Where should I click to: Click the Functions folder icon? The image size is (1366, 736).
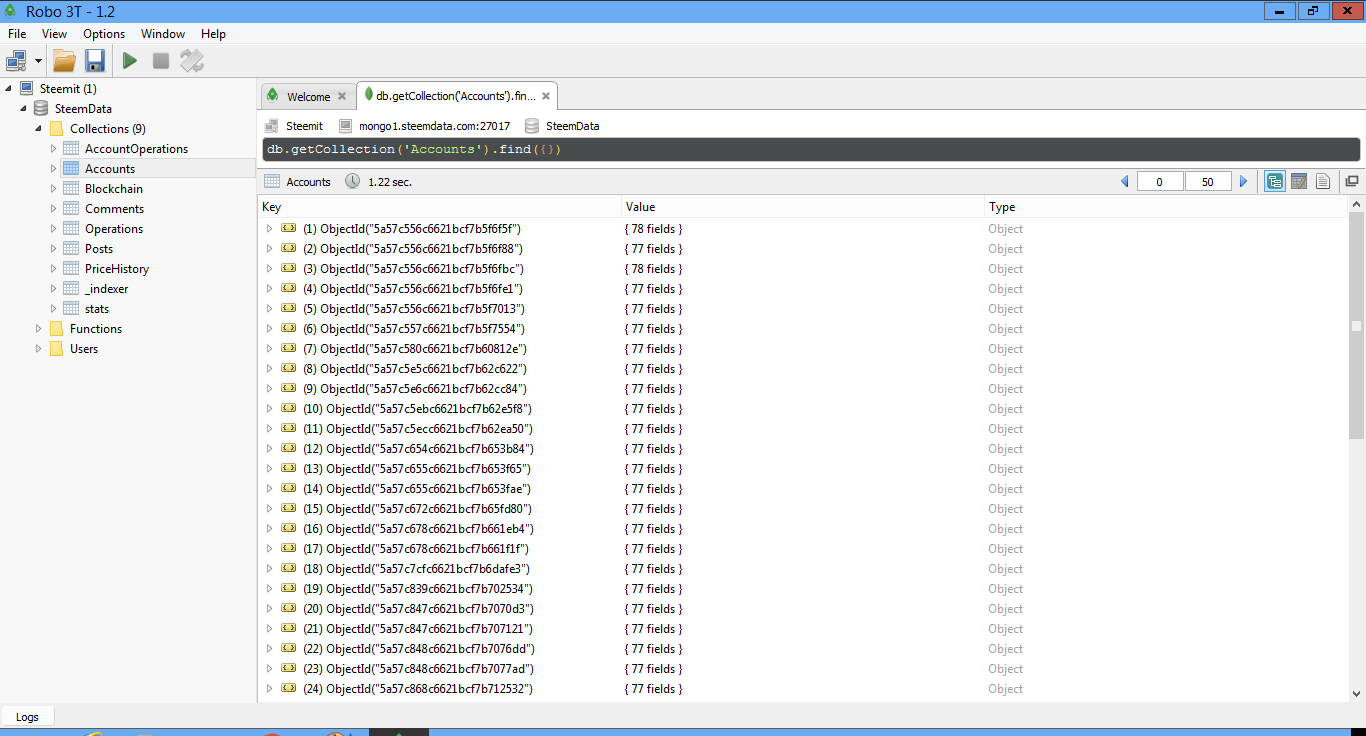pos(56,328)
